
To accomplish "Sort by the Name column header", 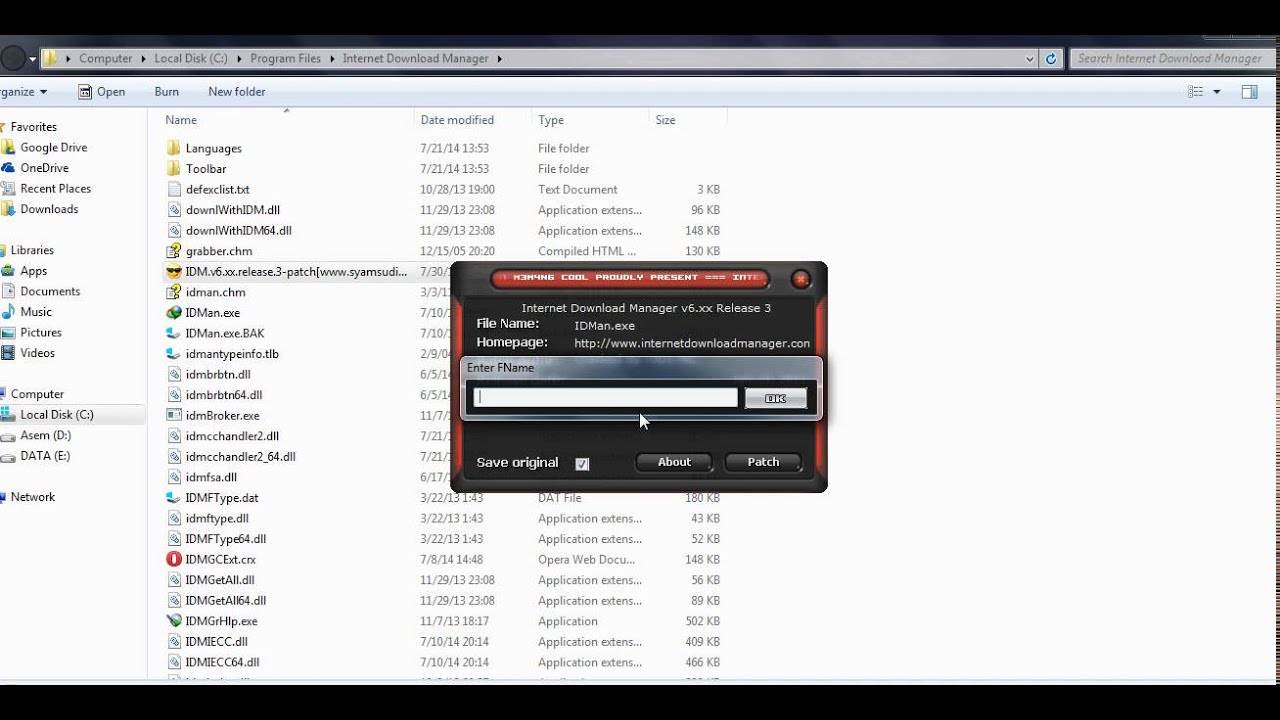I will (x=181, y=120).
